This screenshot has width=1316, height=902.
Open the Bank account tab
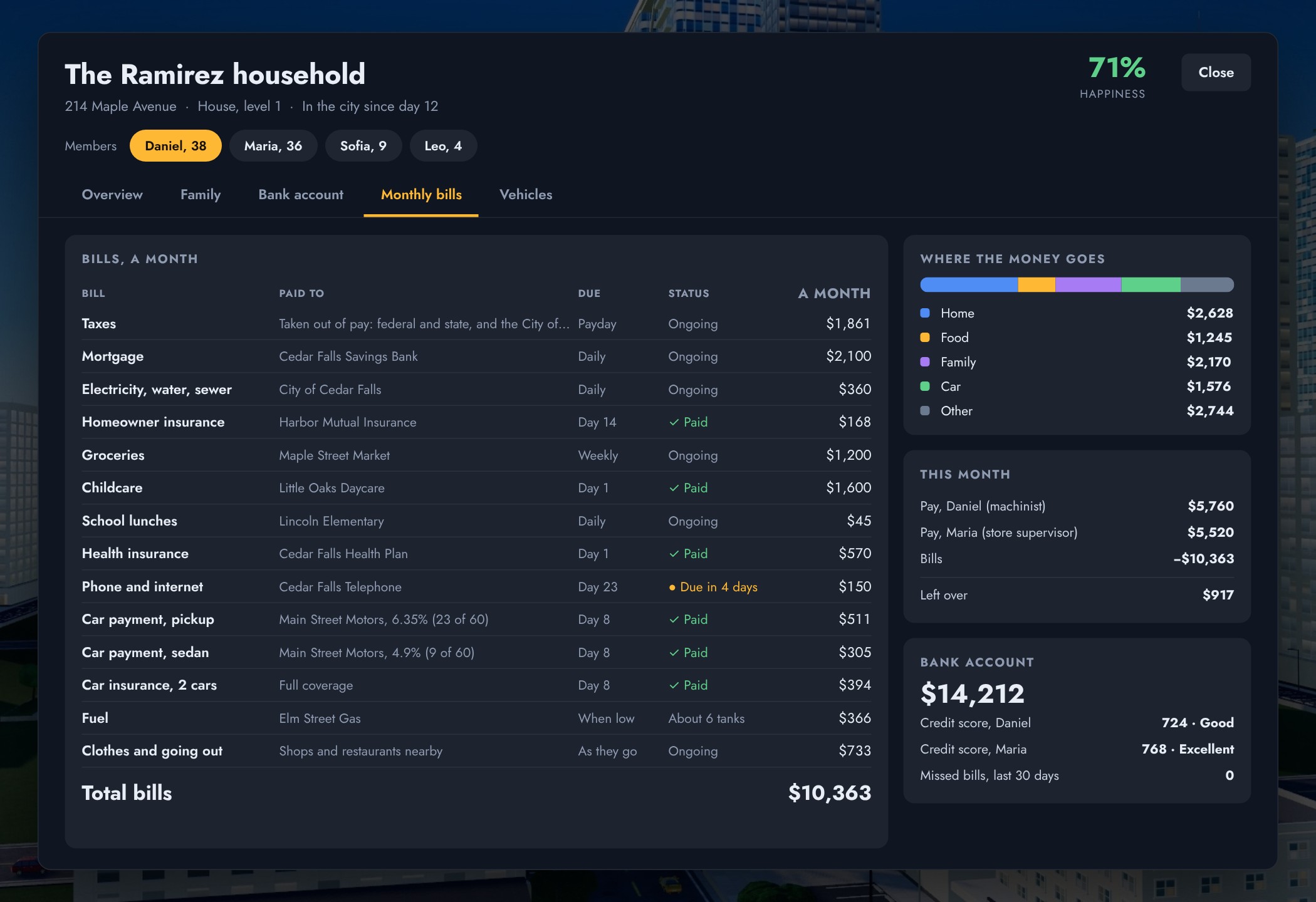(x=301, y=195)
